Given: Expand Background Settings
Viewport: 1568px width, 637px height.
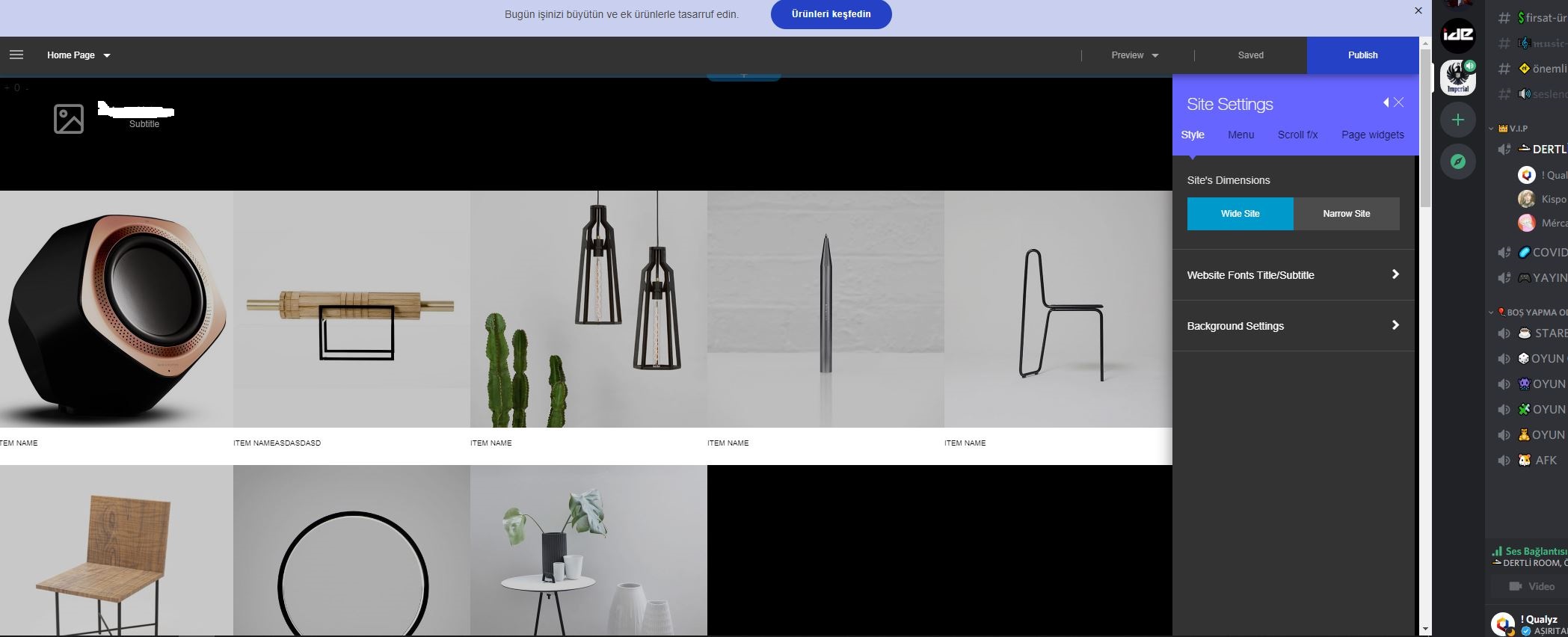Looking at the screenshot, I should (x=1293, y=326).
